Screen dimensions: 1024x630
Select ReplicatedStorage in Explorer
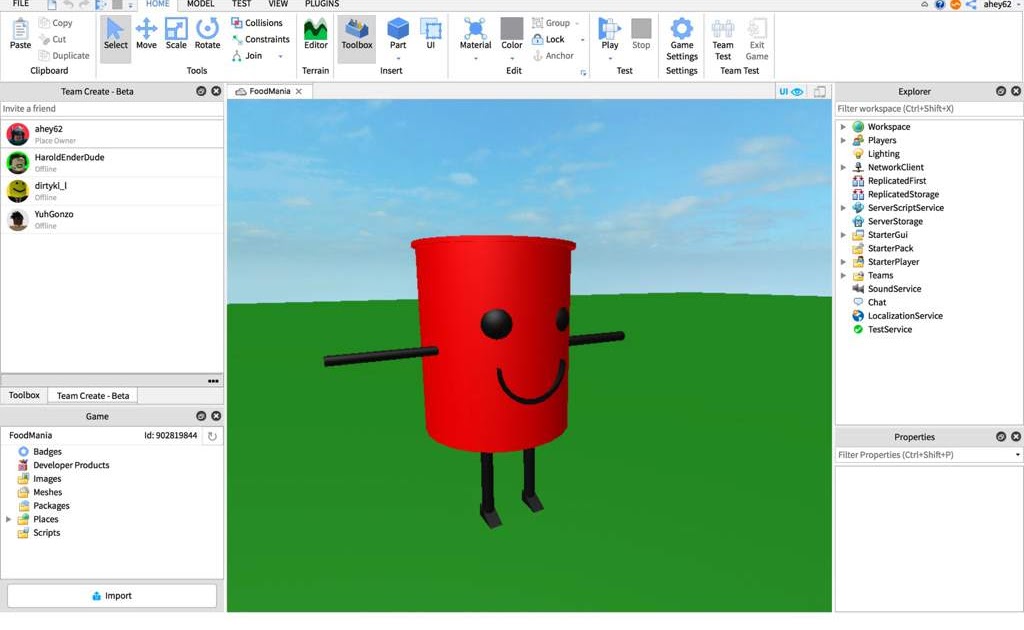[903, 195]
